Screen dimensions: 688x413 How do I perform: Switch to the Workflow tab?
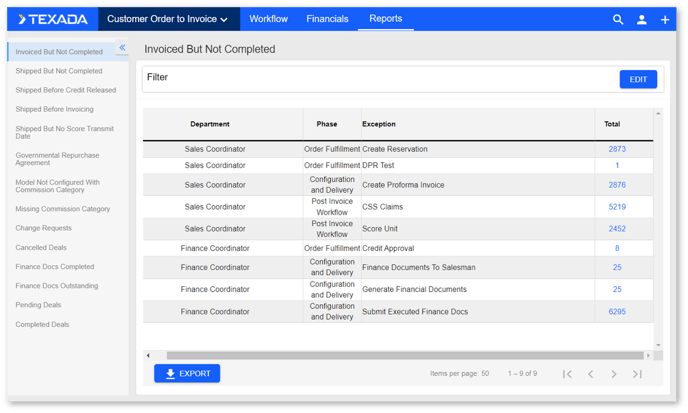pyautogui.click(x=268, y=19)
